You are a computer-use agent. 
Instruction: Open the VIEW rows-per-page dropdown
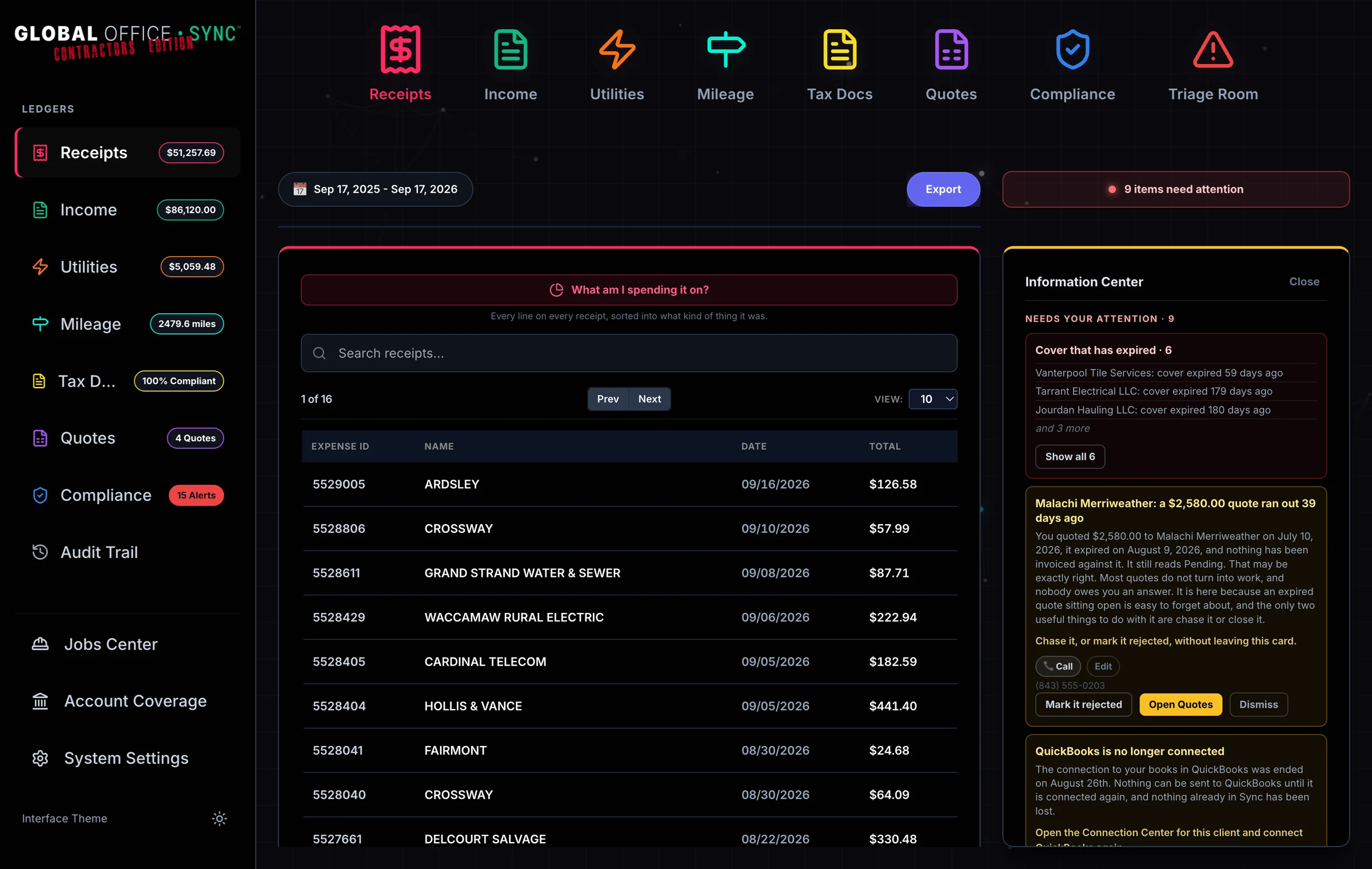point(933,399)
